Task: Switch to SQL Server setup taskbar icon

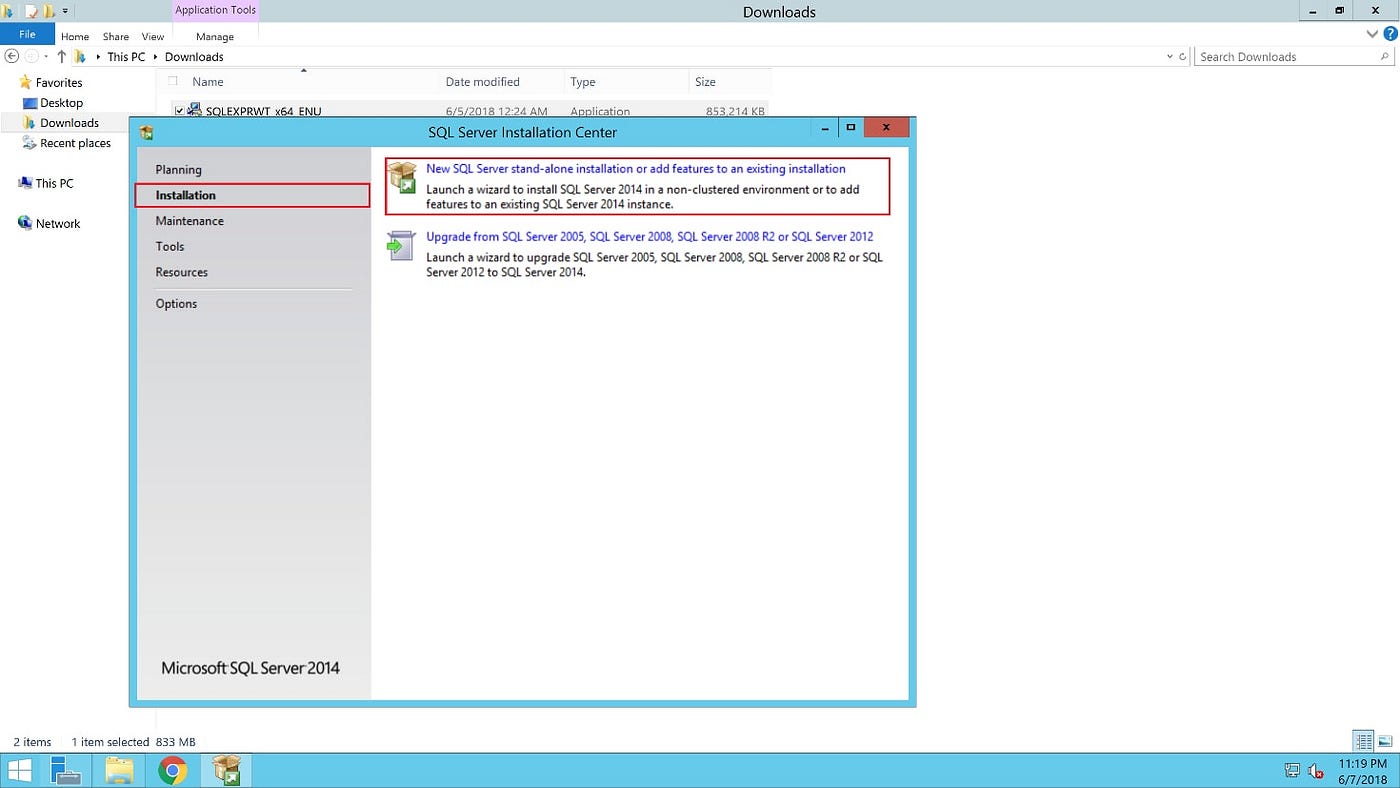Action: tap(226, 771)
